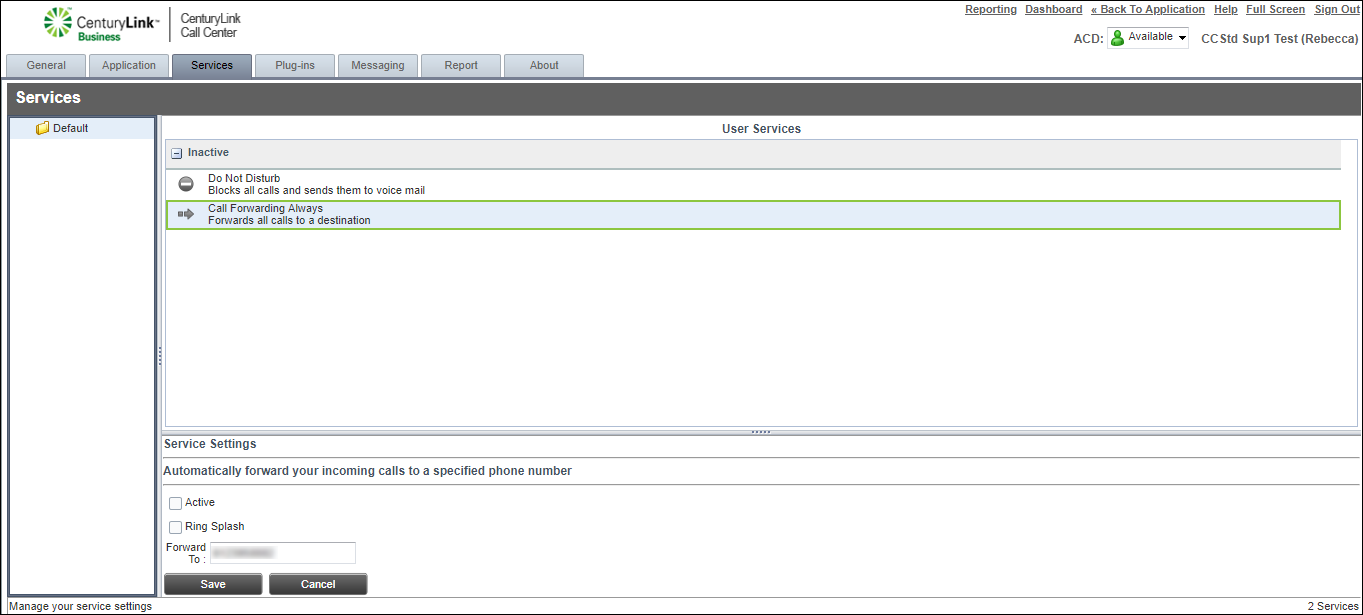This screenshot has height=615, width=1363.
Task: Open the About tab
Action: 544,66
